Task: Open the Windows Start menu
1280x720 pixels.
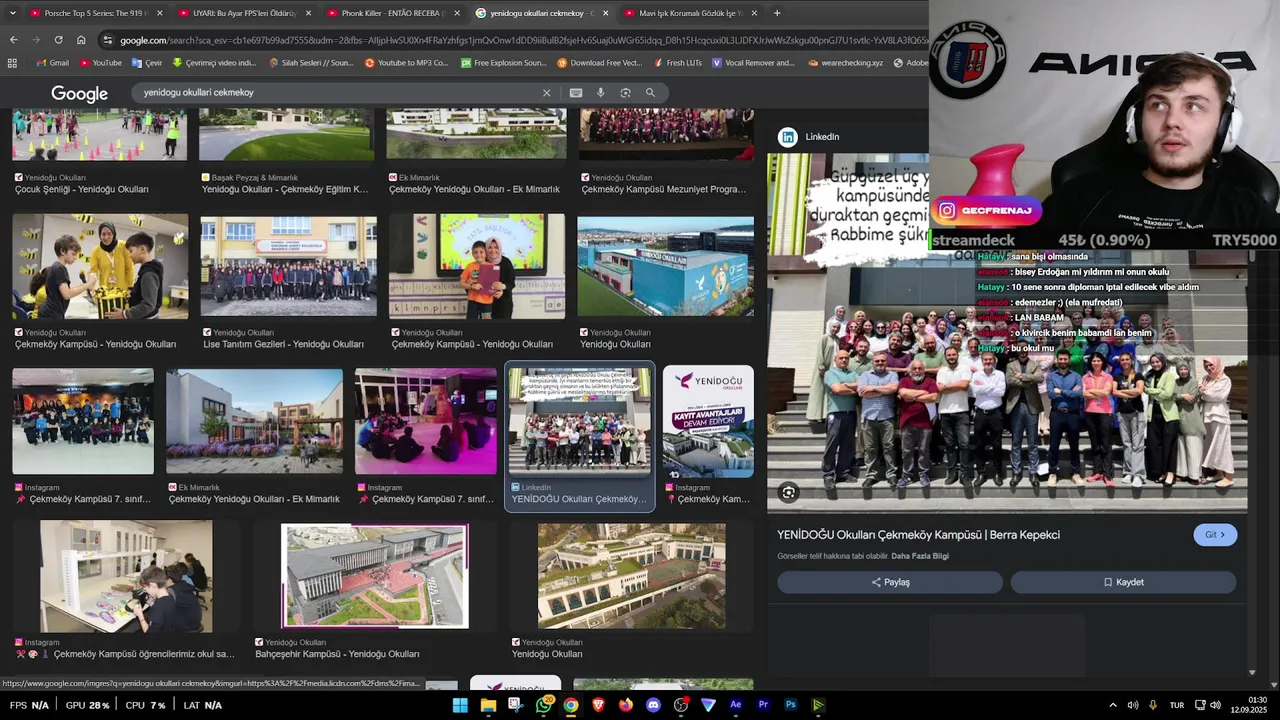Action: pyautogui.click(x=460, y=705)
